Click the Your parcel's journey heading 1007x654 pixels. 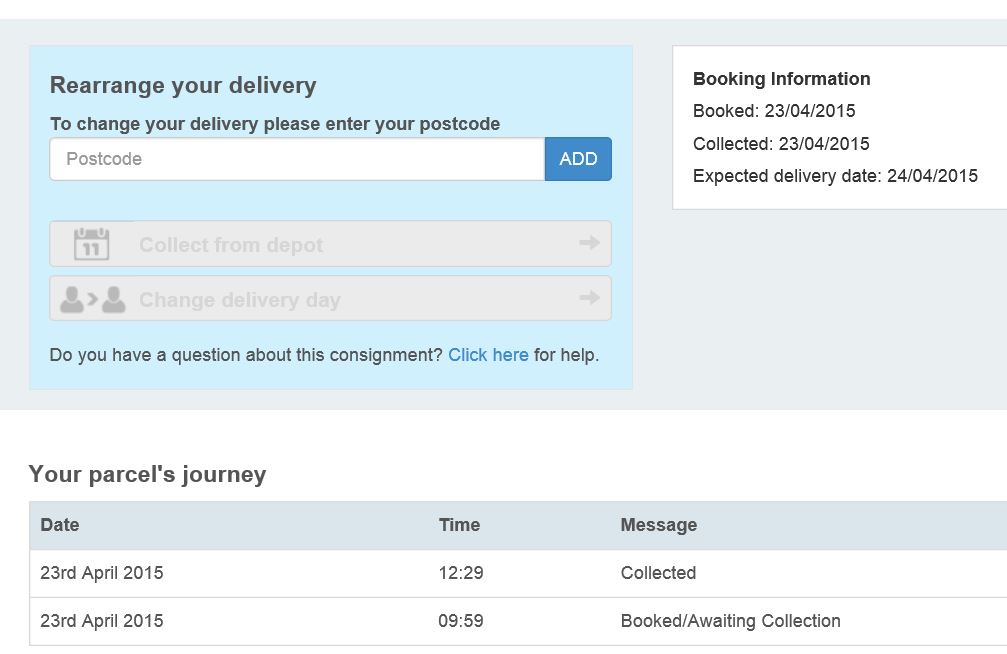pyautogui.click(x=147, y=474)
